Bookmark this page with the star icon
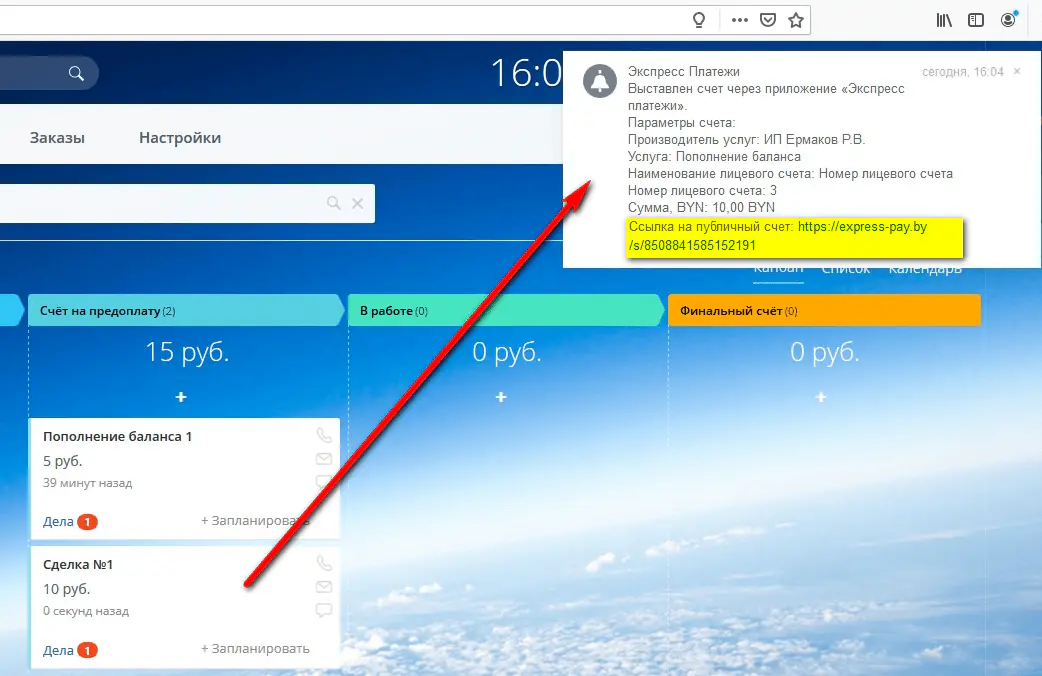1042x676 pixels. tap(795, 20)
